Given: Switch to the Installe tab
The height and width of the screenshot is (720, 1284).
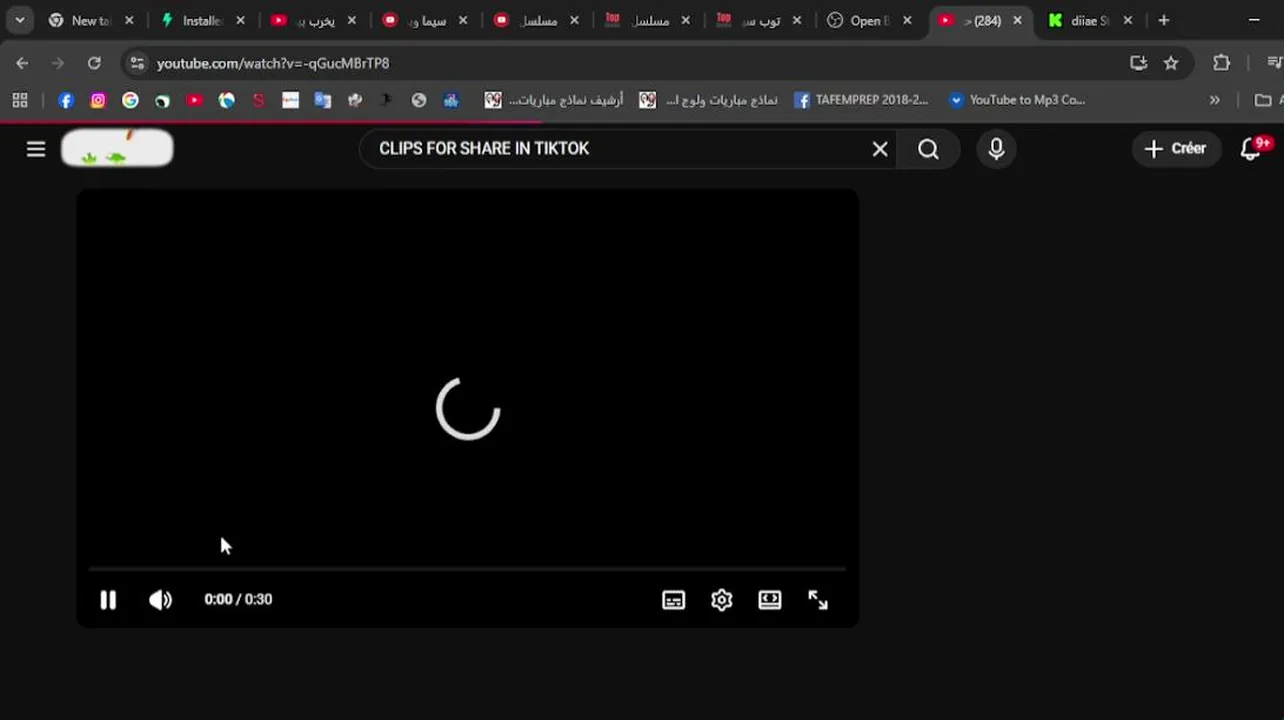Looking at the screenshot, I should (202, 20).
